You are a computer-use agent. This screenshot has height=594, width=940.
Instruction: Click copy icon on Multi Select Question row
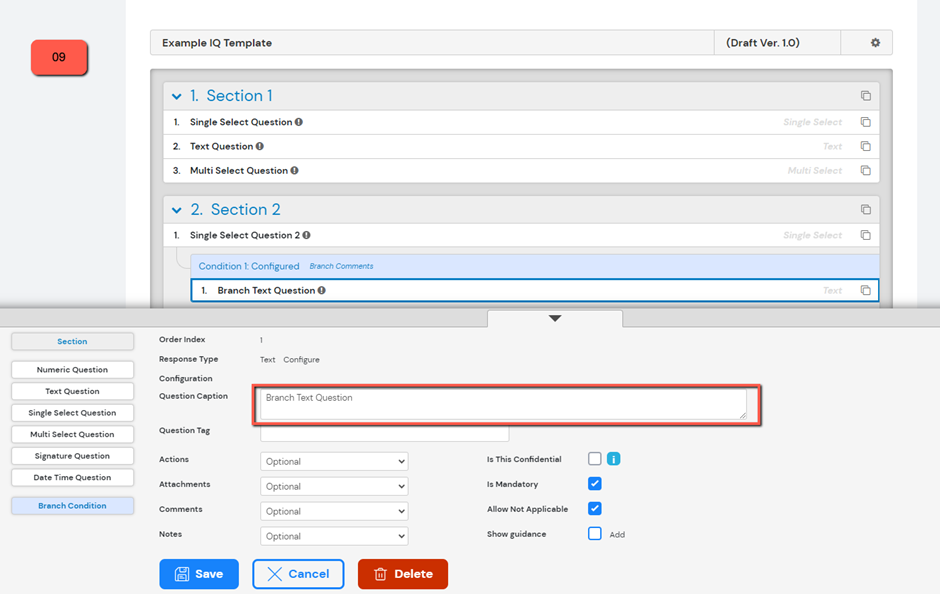865,171
